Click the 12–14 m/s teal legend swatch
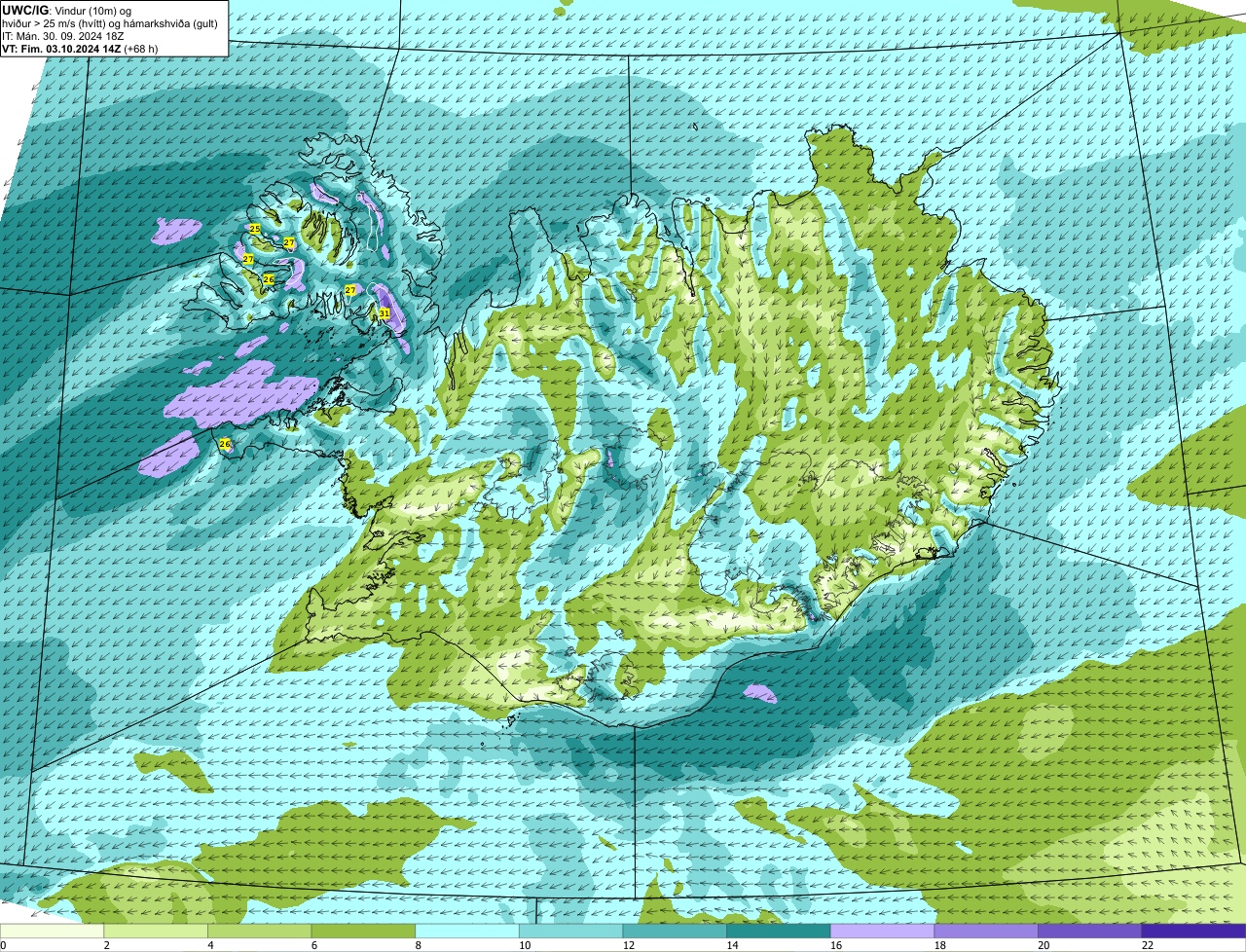This screenshot has width=1246, height=952. [x=675, y=931]
